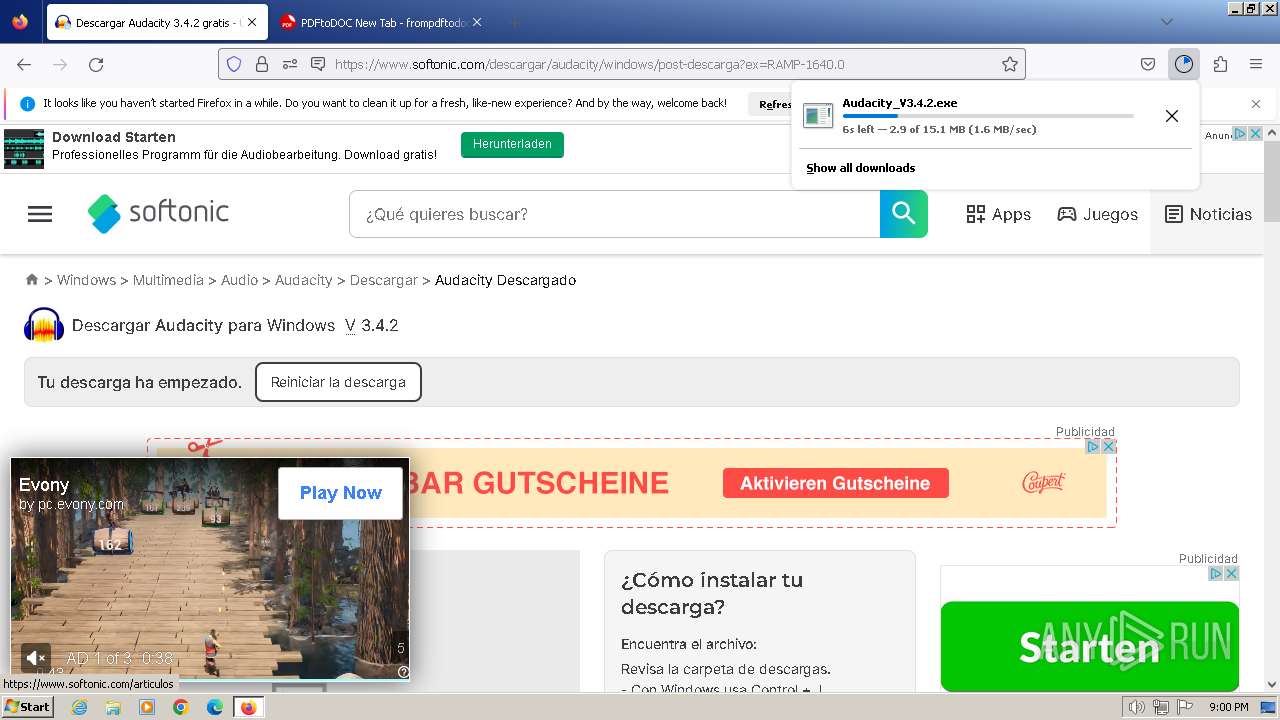Close the top Download Starten ad
This screenshot has height=720, width=1280.
pos(1256,133)
